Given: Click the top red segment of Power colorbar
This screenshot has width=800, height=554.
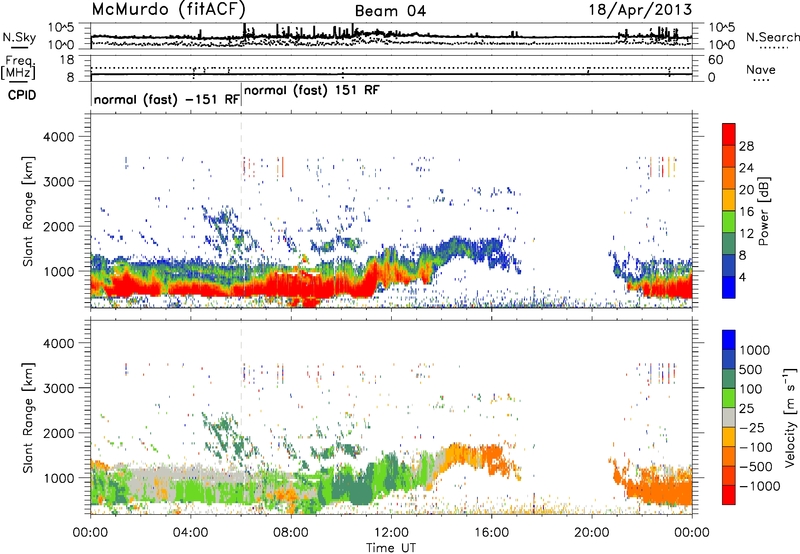Looking at the screenshot, I should [729, 135].
